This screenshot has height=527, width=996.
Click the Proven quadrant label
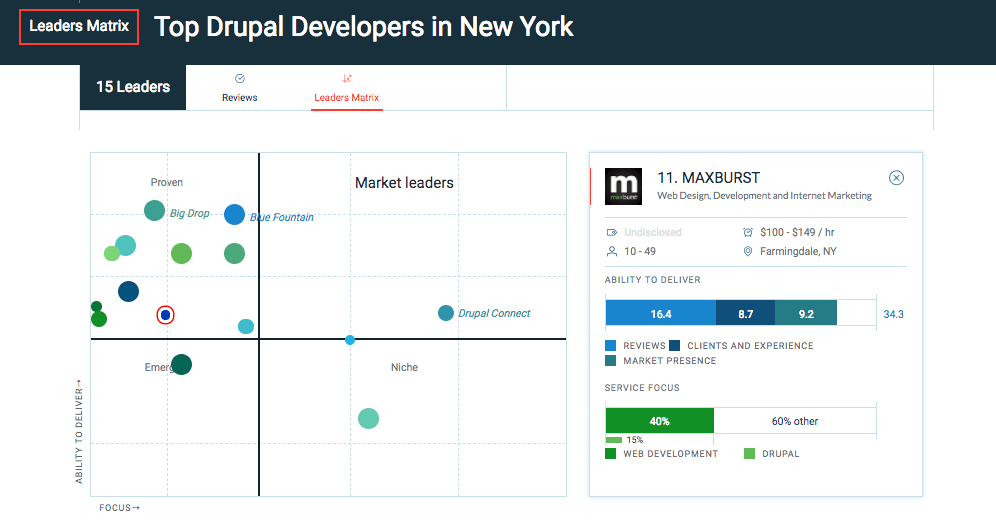pyautogui.click(x=166, y=182)
